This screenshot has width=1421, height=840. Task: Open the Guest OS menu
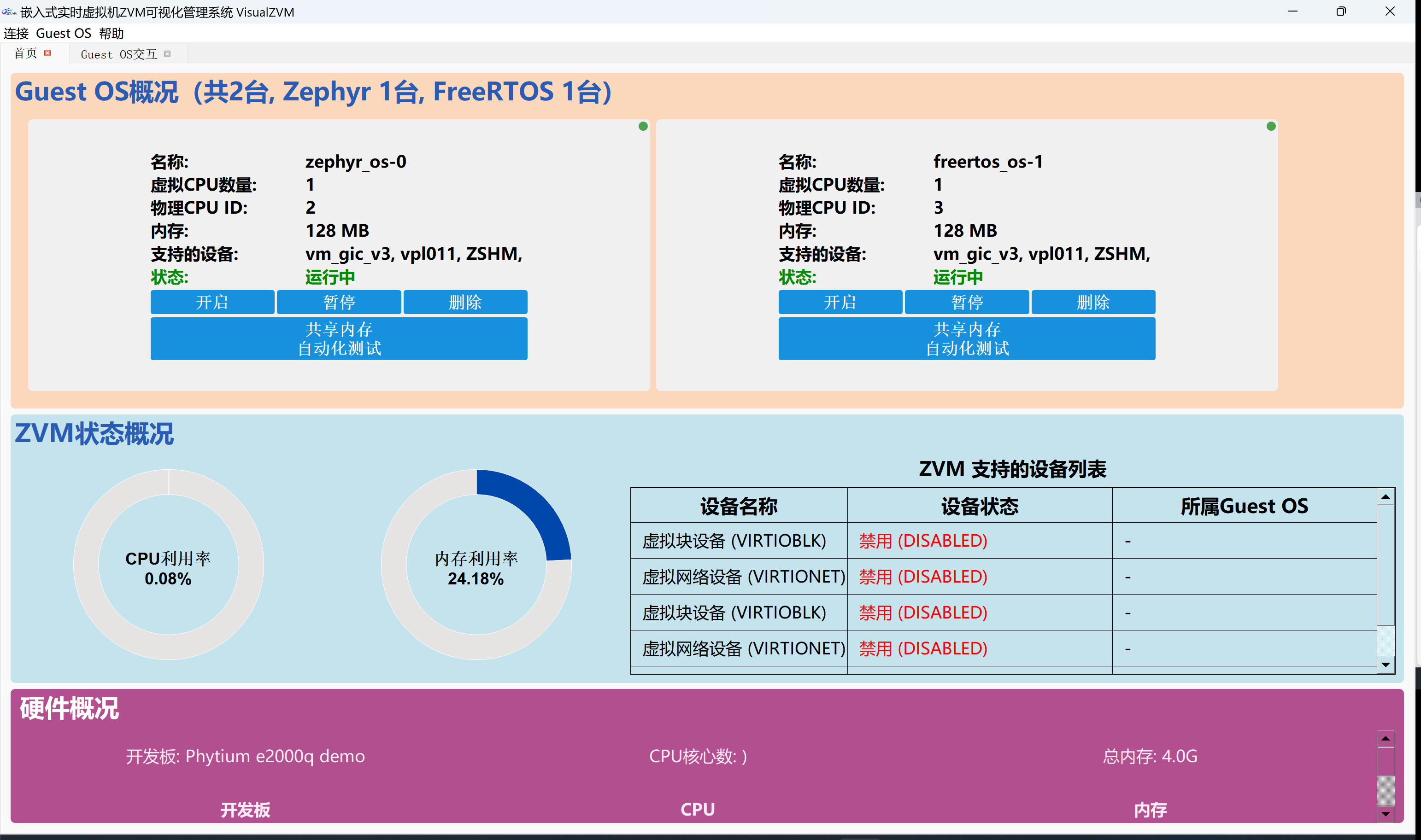pyautogui.click(x=64, y=34)
